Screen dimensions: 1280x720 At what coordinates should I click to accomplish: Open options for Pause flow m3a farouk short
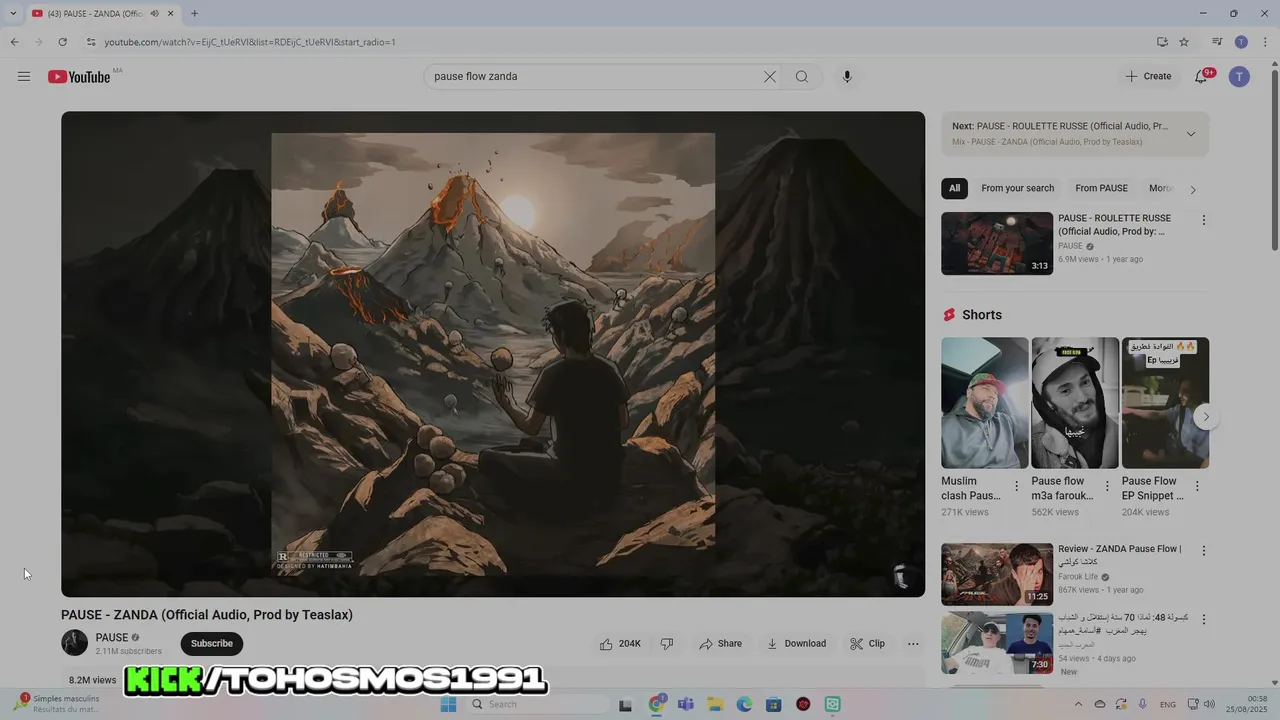pyautogui.click(x=1107, y=487)
